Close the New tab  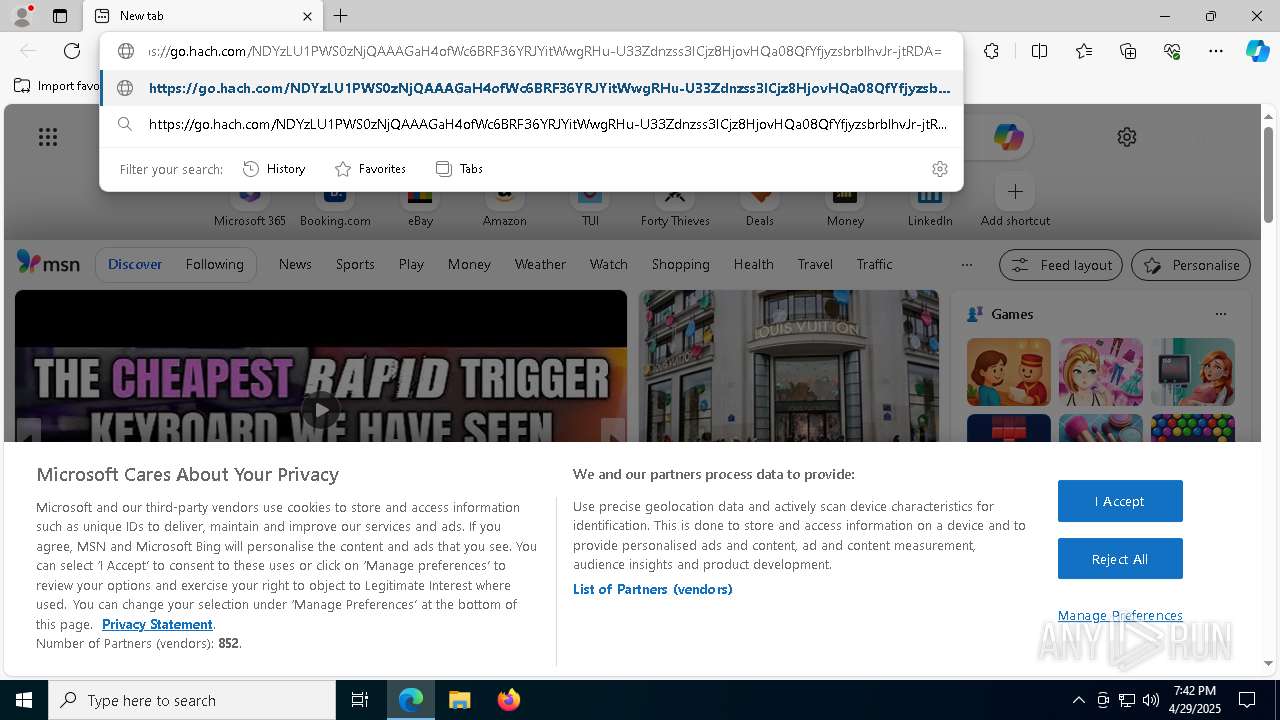coord(307,16)
